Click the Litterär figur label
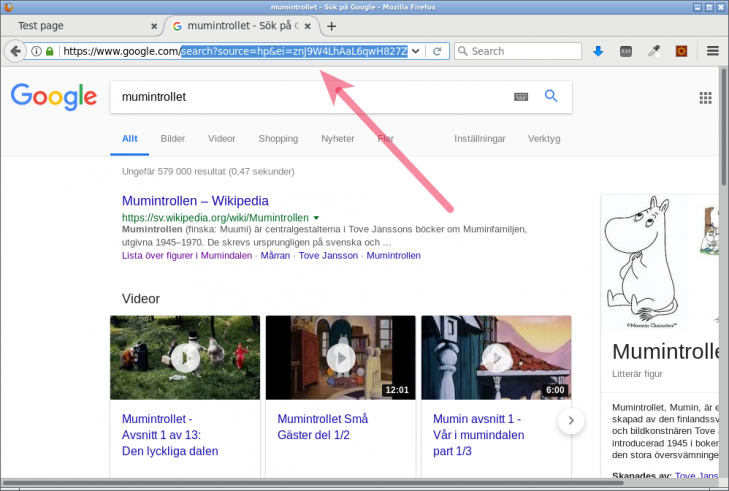The width and height of the screenshot is (729, 491). coord(637,374)
